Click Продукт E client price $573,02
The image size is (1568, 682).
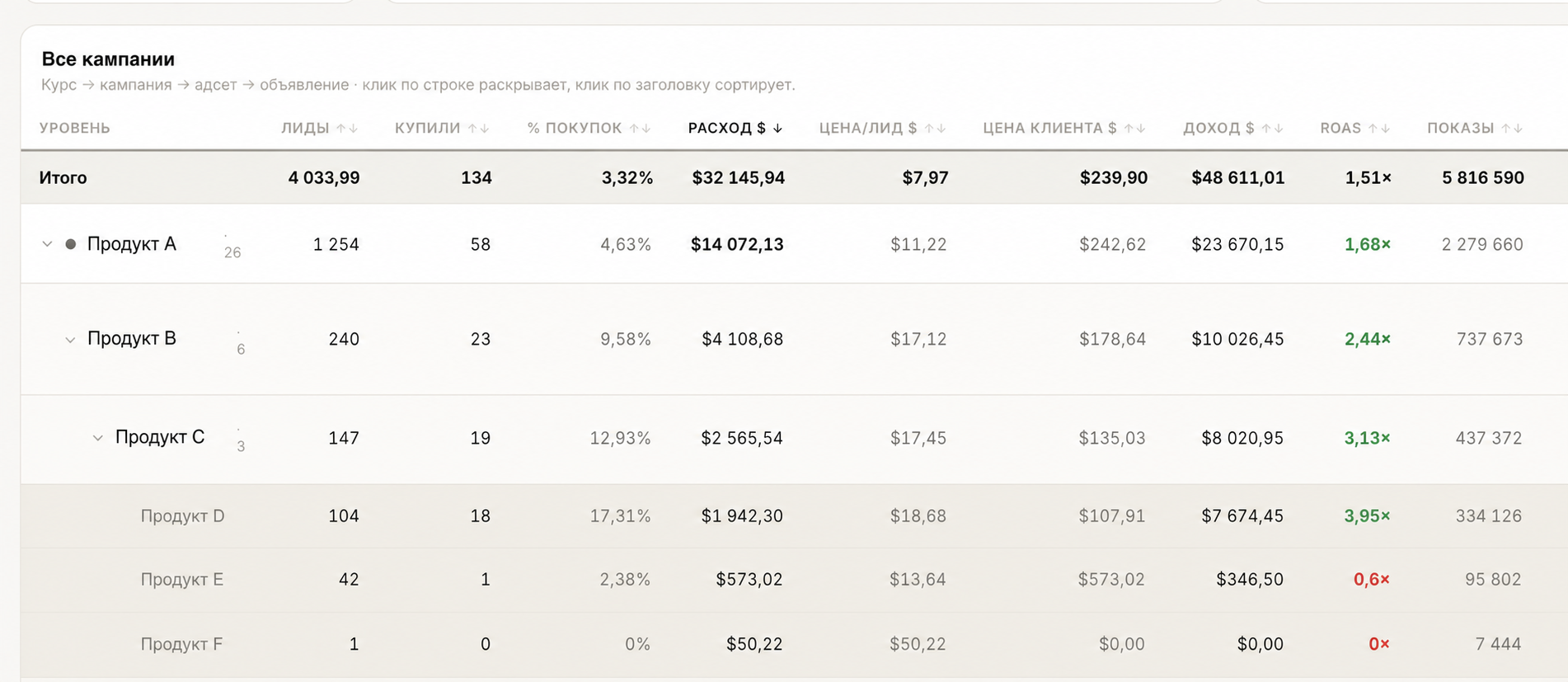click(x=1111, y=580)
